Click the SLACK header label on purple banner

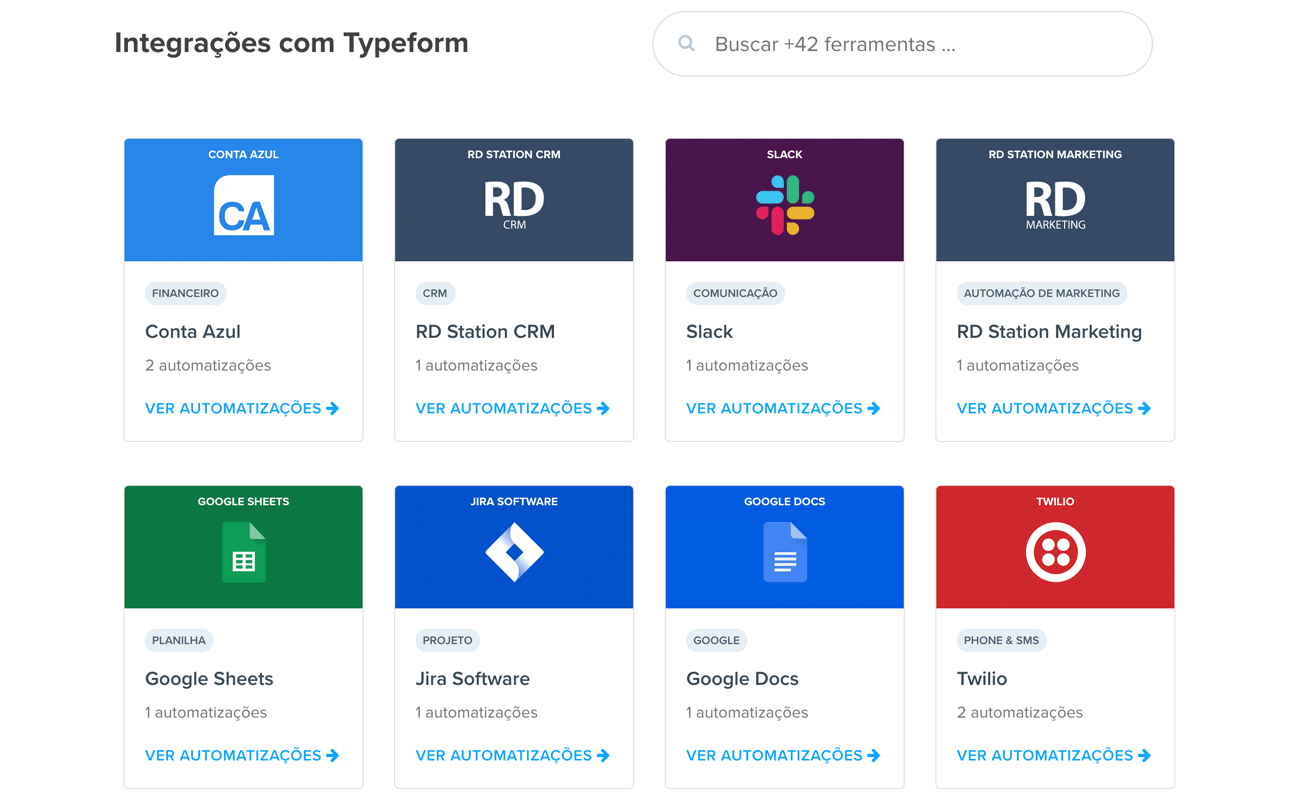coord(785,154)
